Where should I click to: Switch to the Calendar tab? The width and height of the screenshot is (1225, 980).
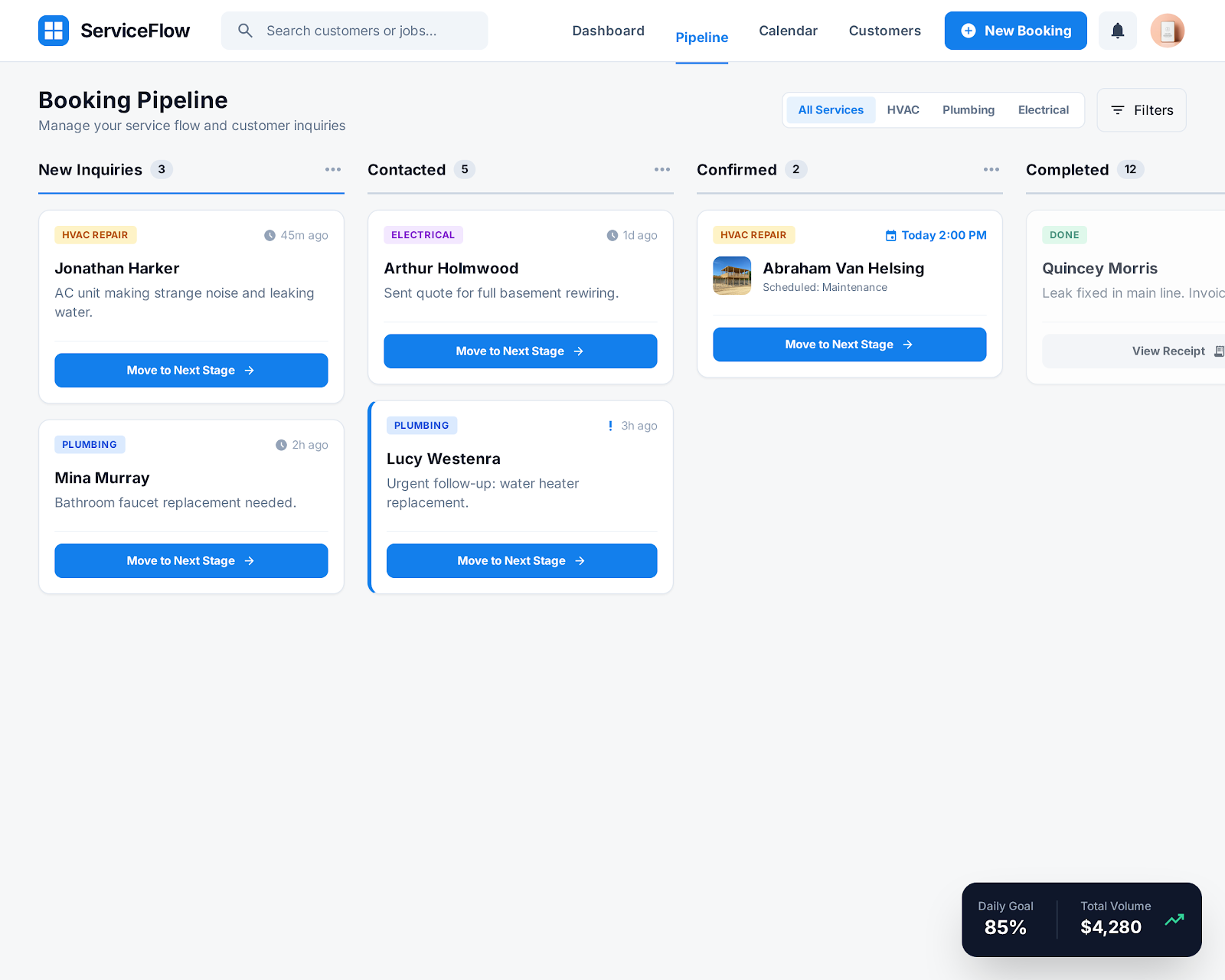788,31
